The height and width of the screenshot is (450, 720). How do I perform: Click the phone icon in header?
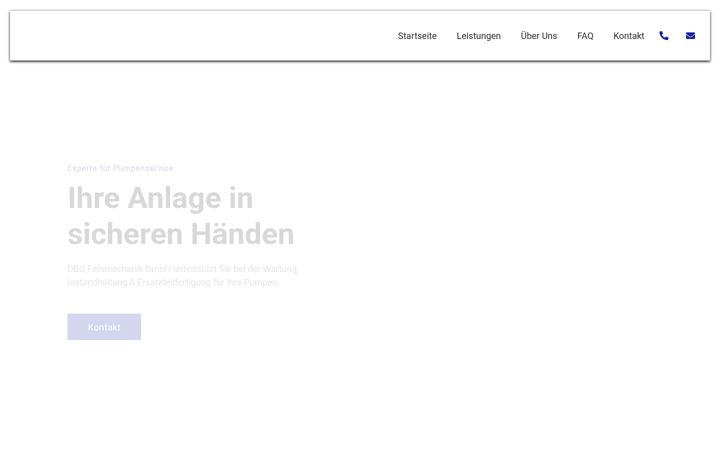click(x=664, y=35)
